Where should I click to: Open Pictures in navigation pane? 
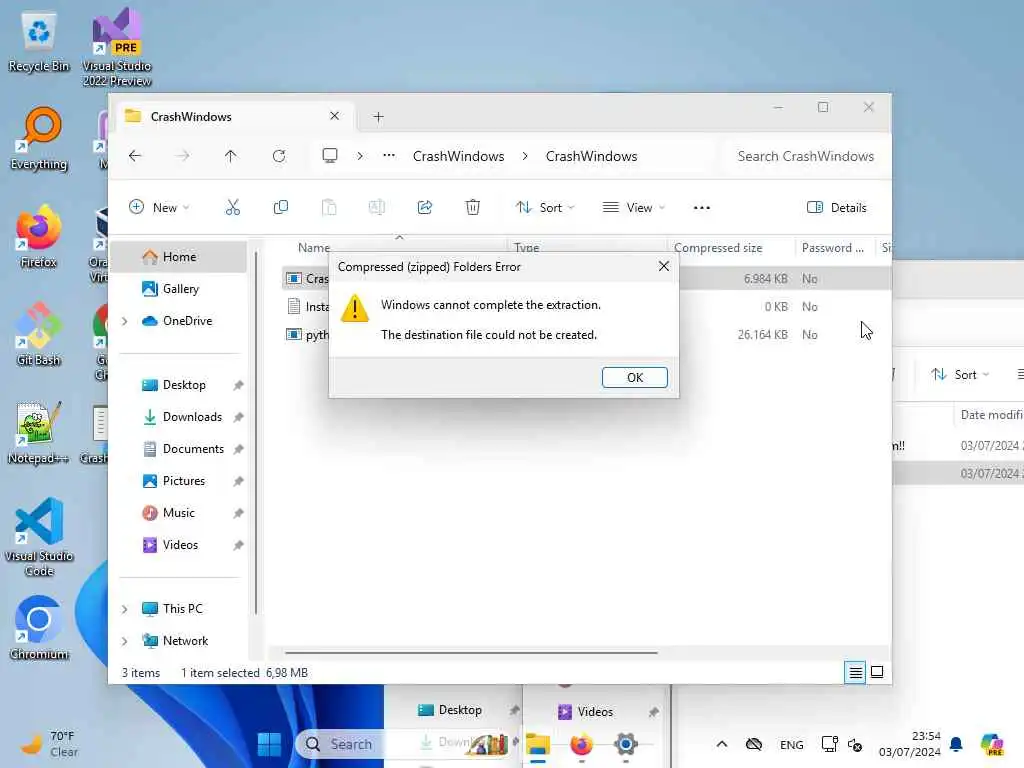pyautogui.click(x=184, y=481)
